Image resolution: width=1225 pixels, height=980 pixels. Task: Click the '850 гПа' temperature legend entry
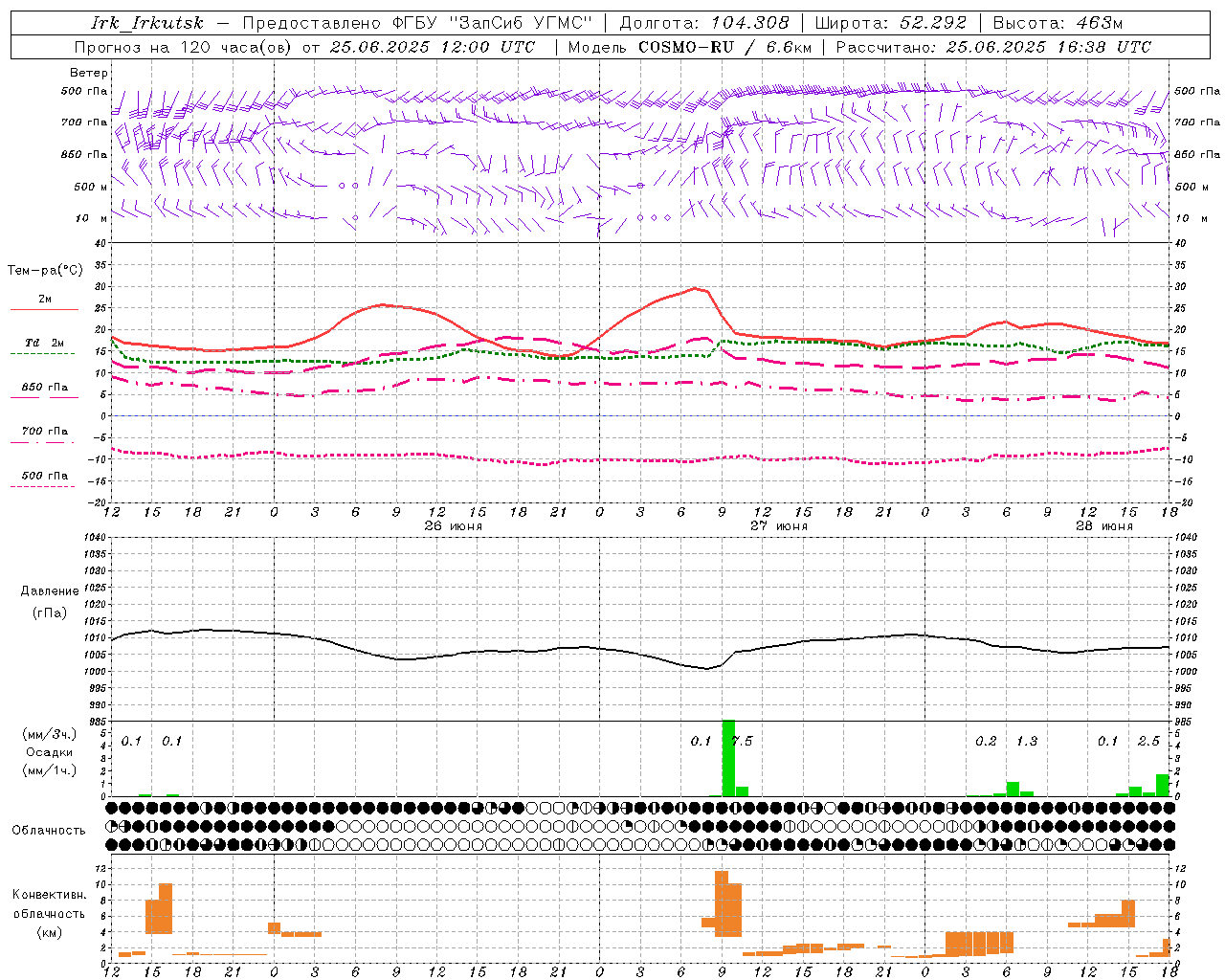(45, 388)
